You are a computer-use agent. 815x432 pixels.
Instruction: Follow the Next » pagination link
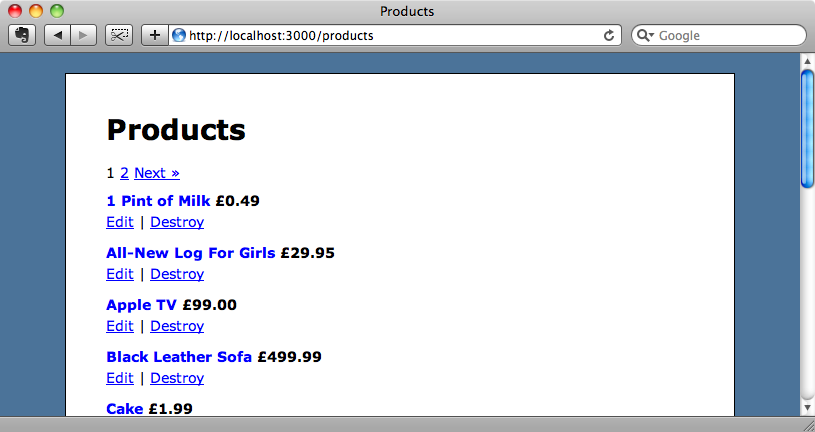(157, 173)
